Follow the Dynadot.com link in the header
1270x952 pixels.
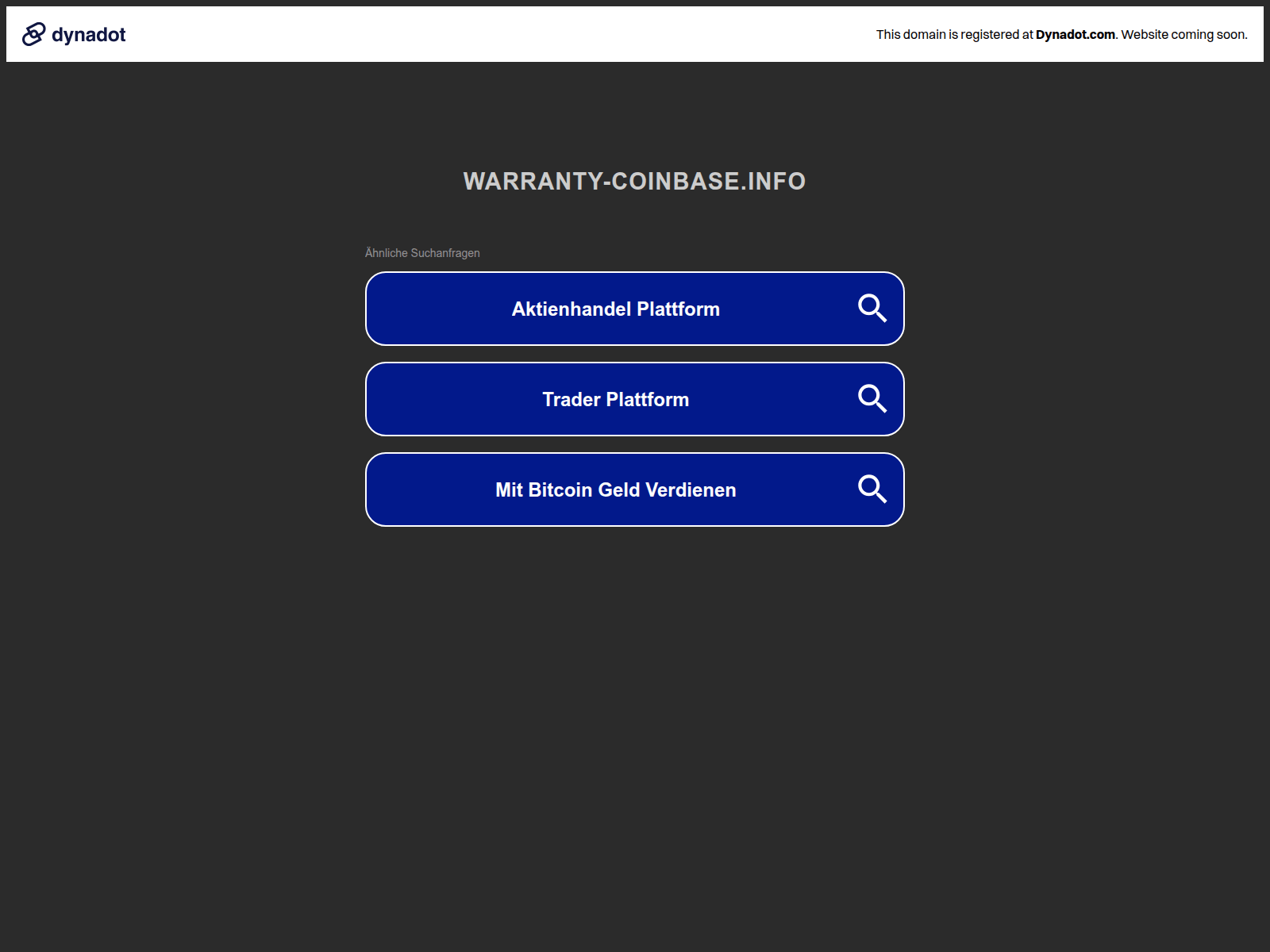(x=1075, y=34)
